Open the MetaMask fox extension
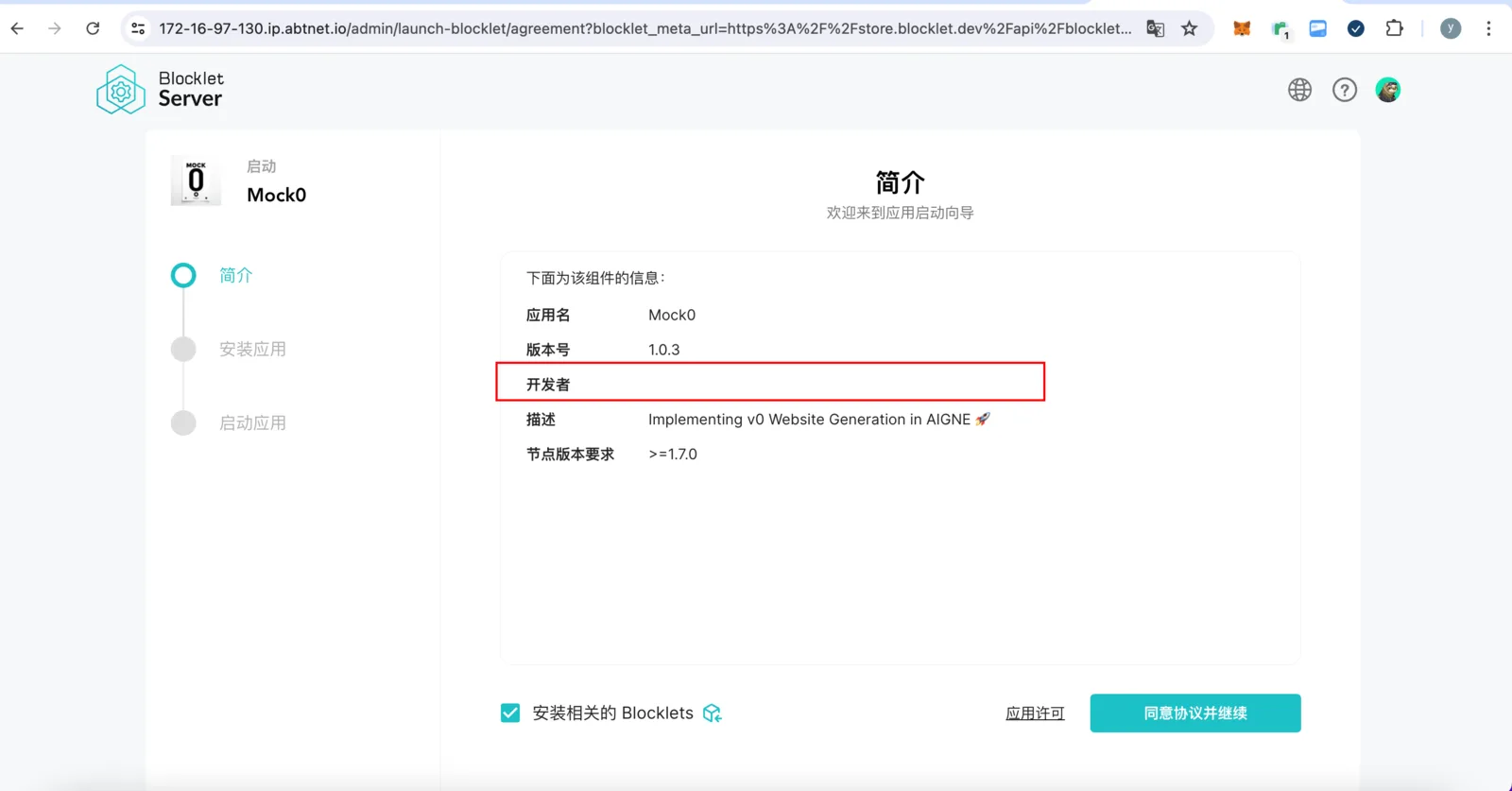Image resolution: width=1512 pixels, height=791 pixels. [x=1242, y=28]
